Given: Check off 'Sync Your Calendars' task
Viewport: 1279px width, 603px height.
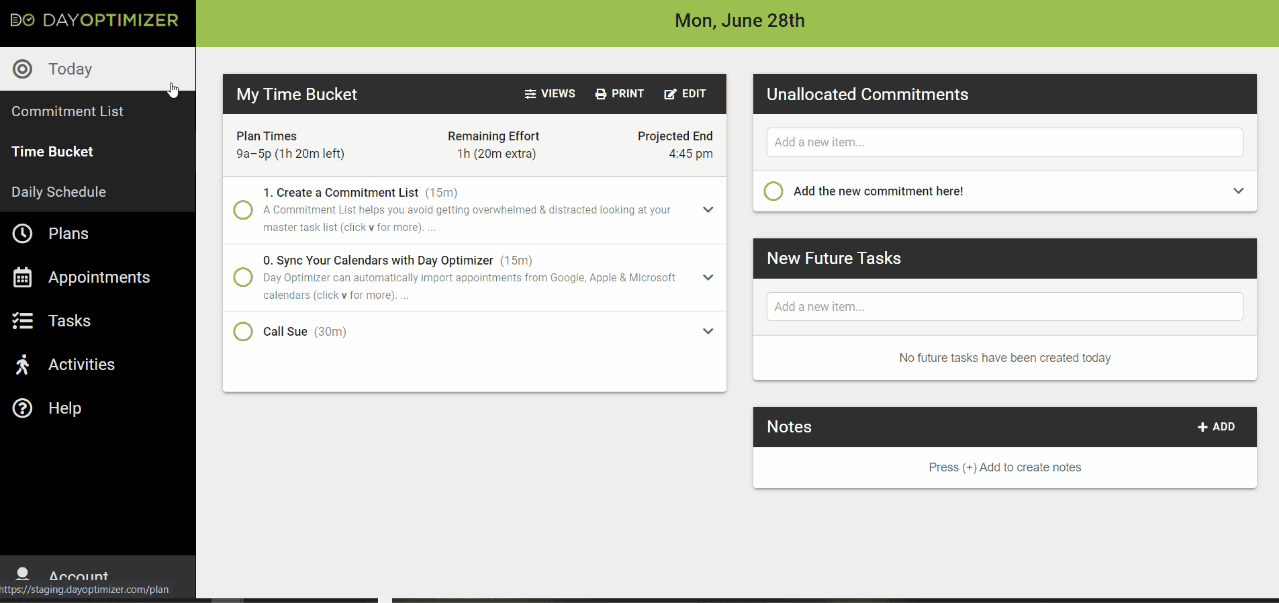Looking at the screenshot, I should coord(243,277).
